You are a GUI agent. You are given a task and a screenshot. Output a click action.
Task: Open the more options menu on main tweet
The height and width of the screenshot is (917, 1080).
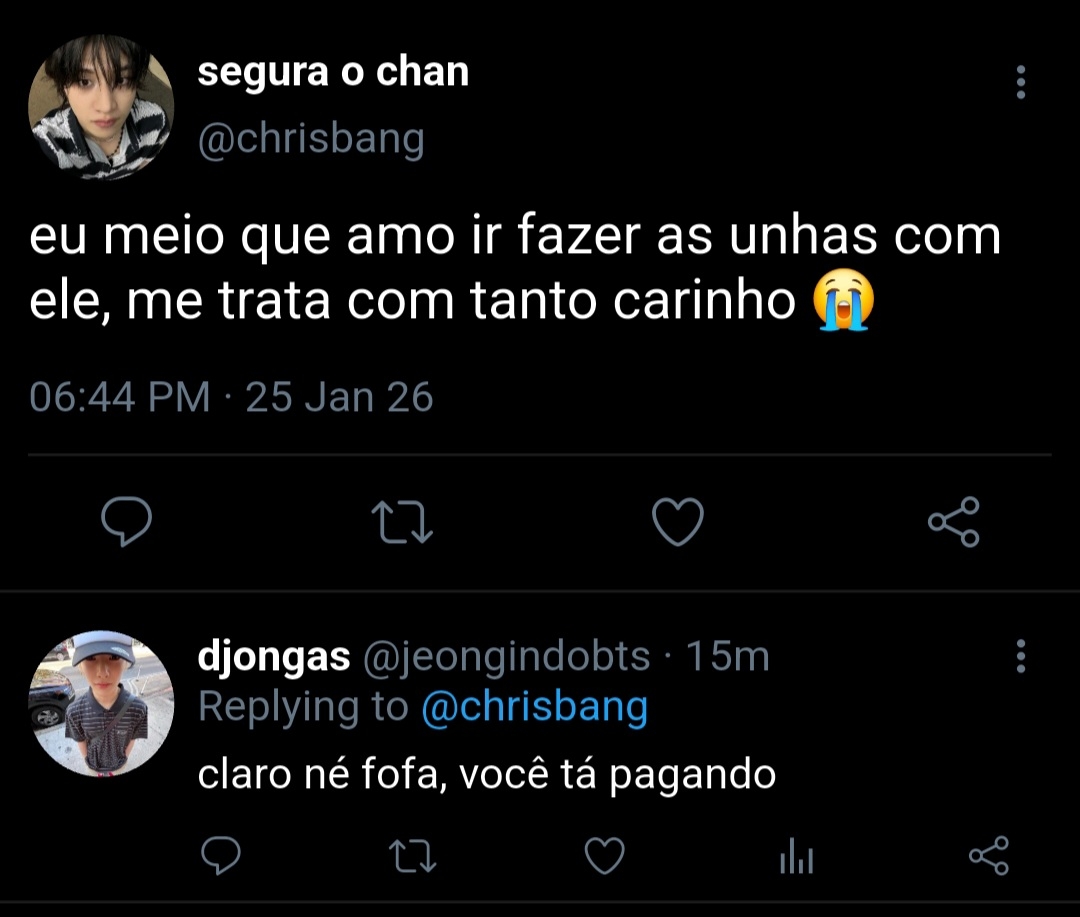(x=1020, y=82)
